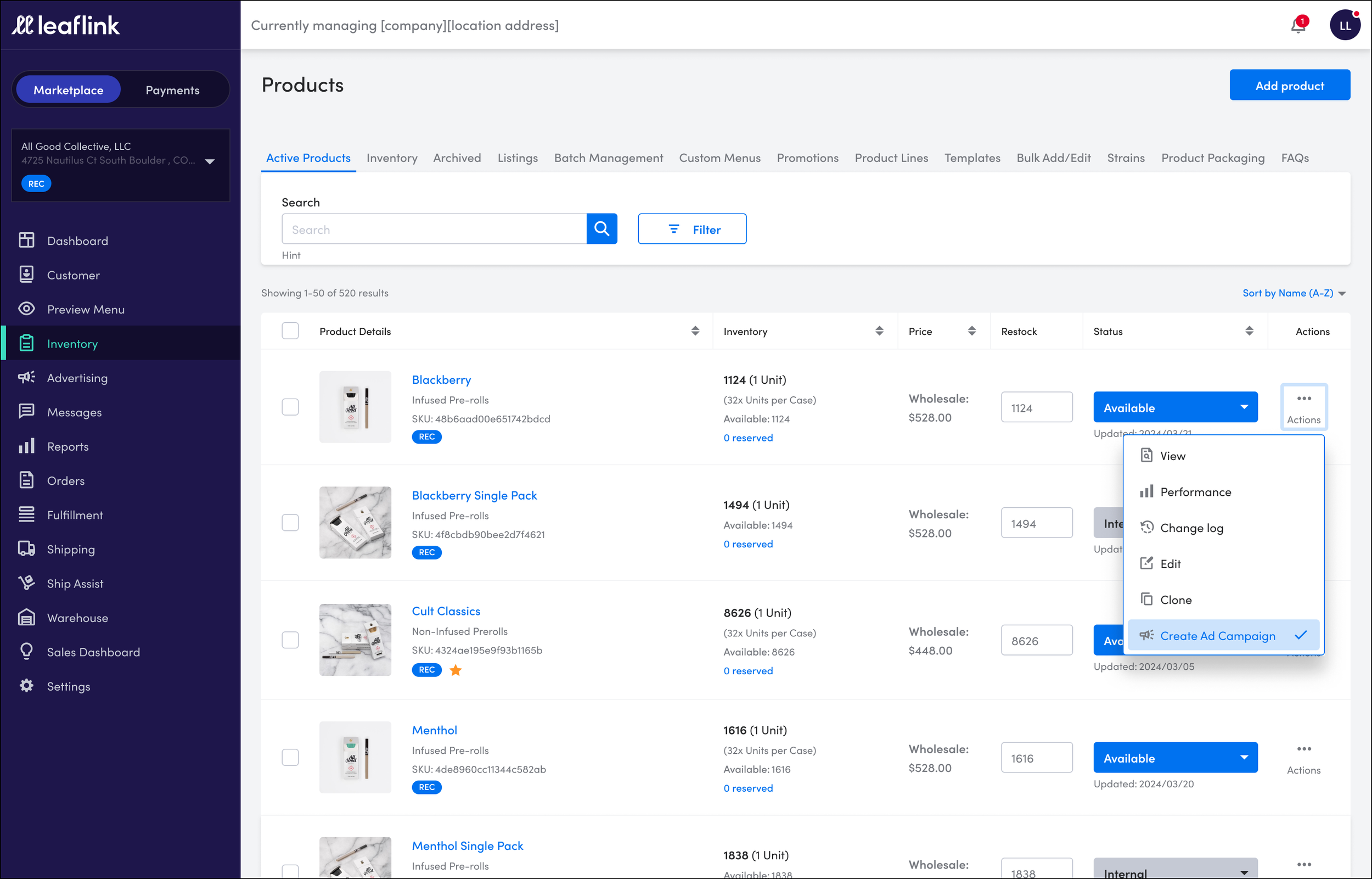1372x879 pixels.
Task: Expand the All Good Collective company selector
Action: pyautogui.click(x=209, y=161)
